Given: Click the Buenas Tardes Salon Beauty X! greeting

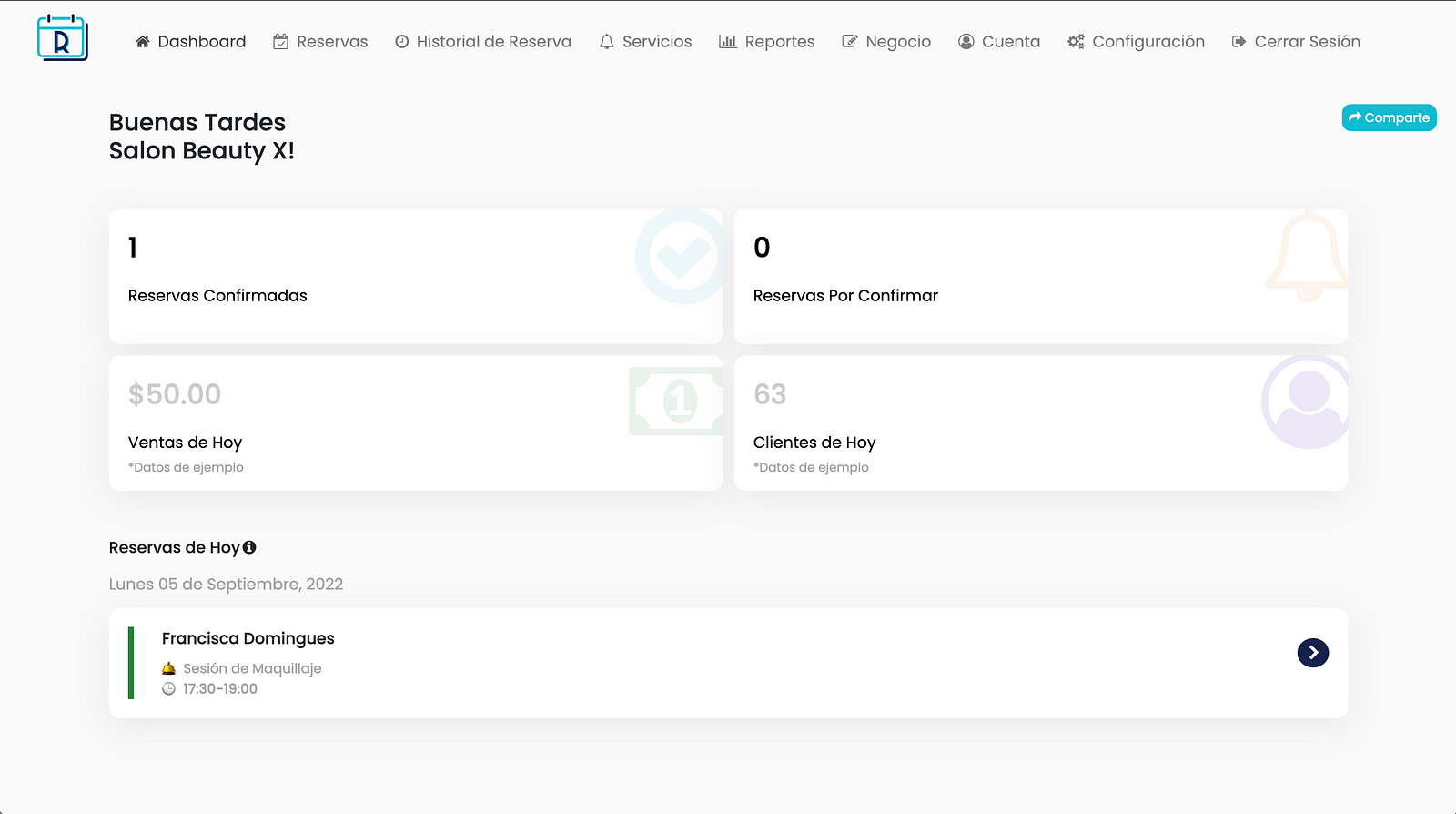Looking at the screenshot, I should click(x=202, y=137).
